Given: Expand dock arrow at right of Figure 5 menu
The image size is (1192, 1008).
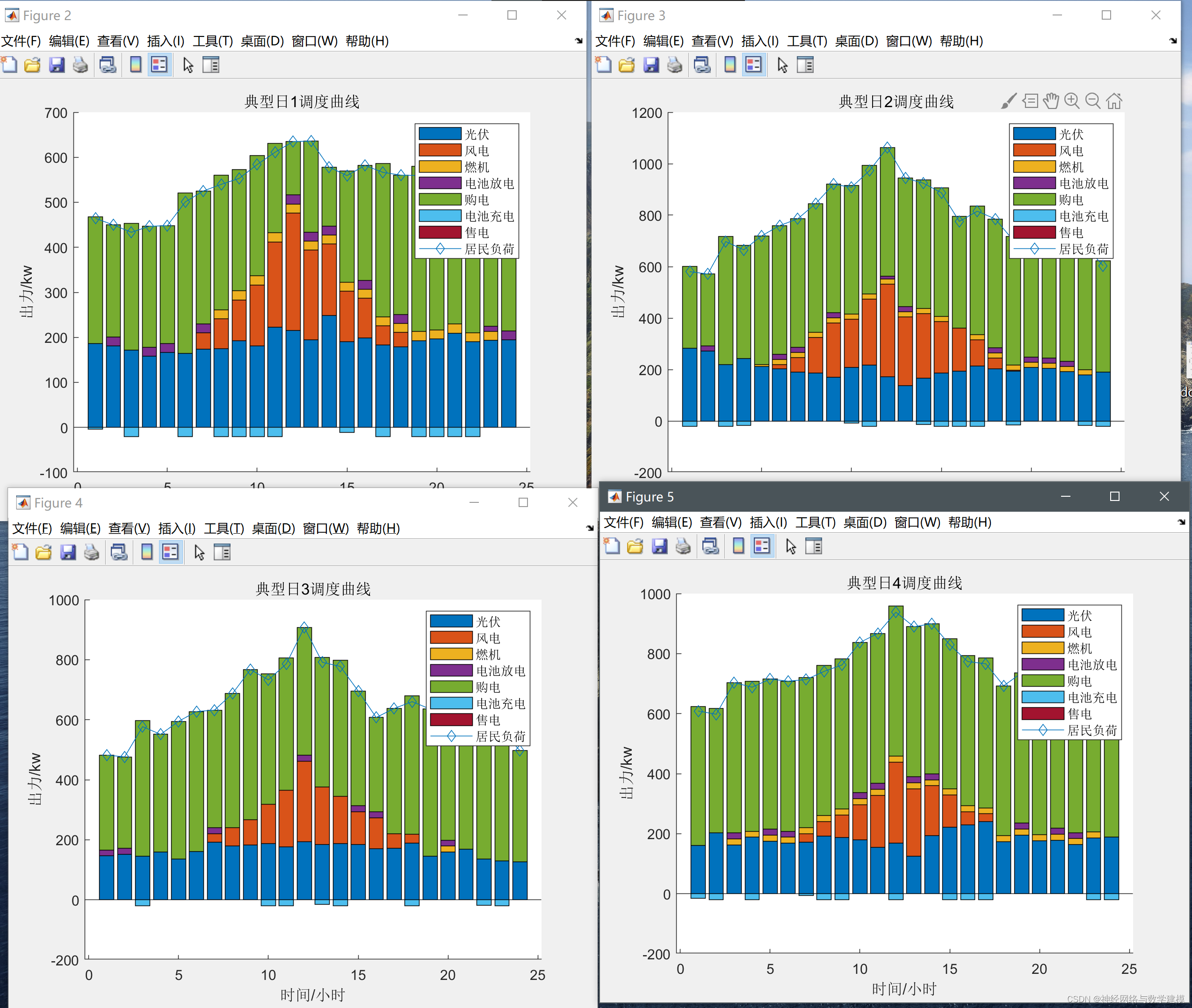Looking at the screenshot, I should point(1181,522).
